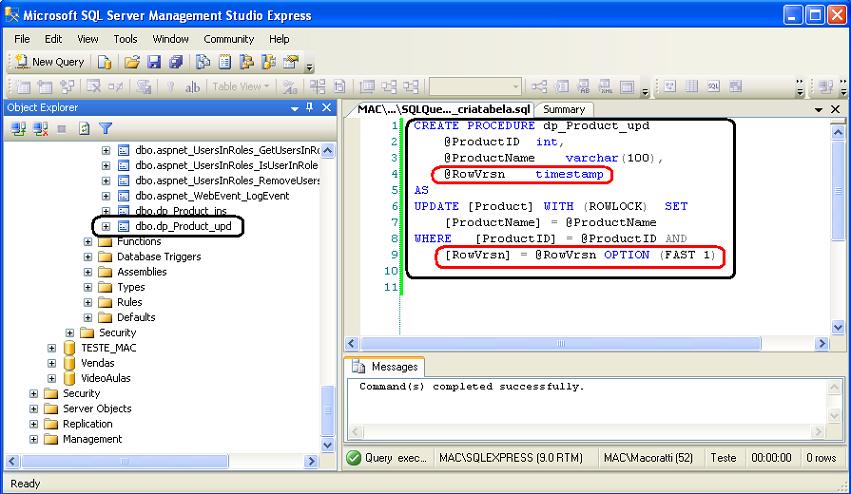Select the Server Objects folder
This screenshot has width=851, height=494.
[96, 409]
